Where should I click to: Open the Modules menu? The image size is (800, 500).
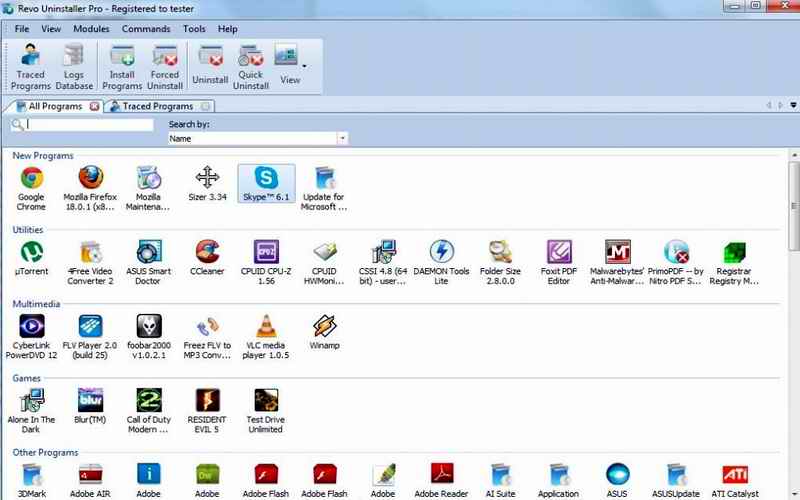[91, 29]
